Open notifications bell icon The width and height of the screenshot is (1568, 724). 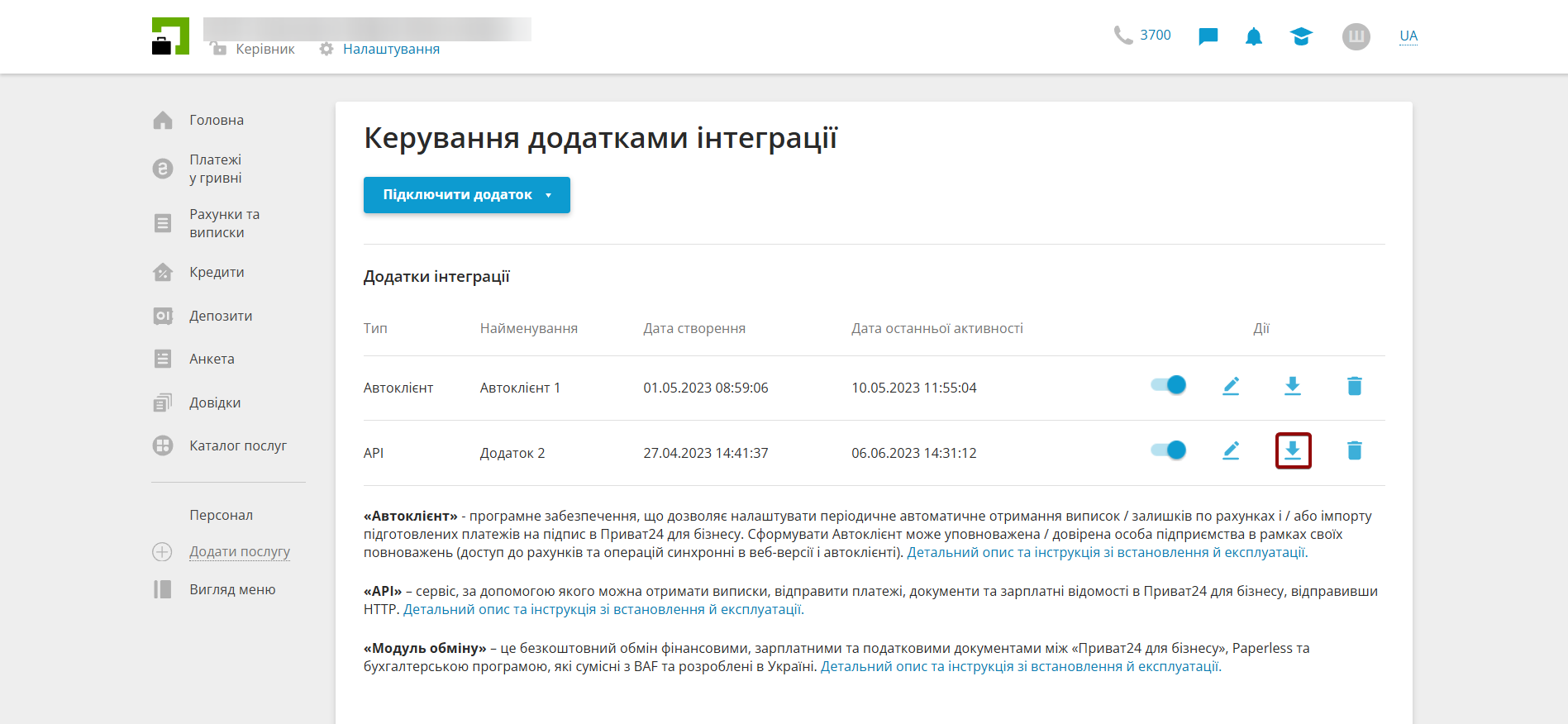[1254, 36]
